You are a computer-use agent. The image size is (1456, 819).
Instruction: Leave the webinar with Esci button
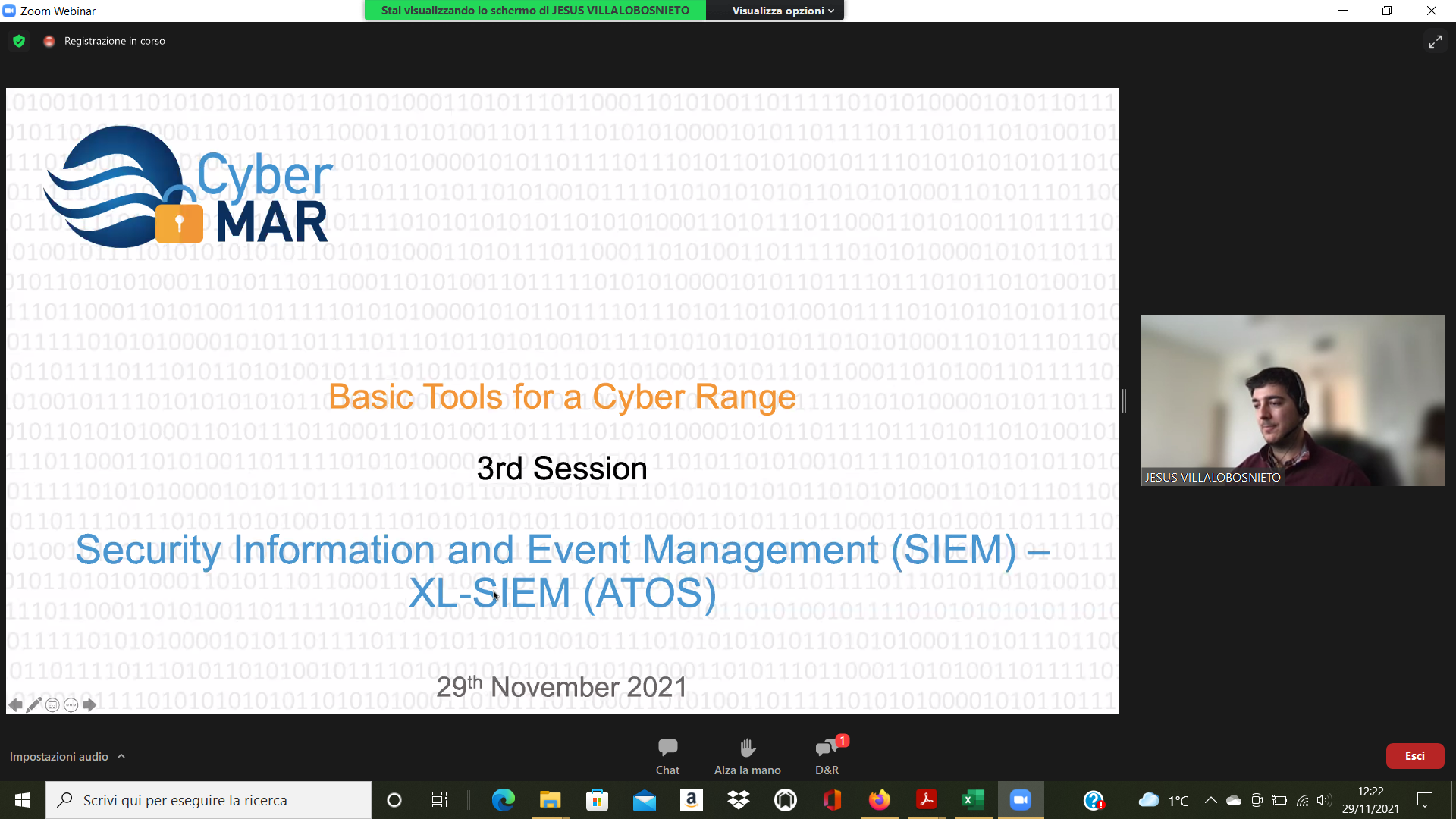(x=1414, y=756)
